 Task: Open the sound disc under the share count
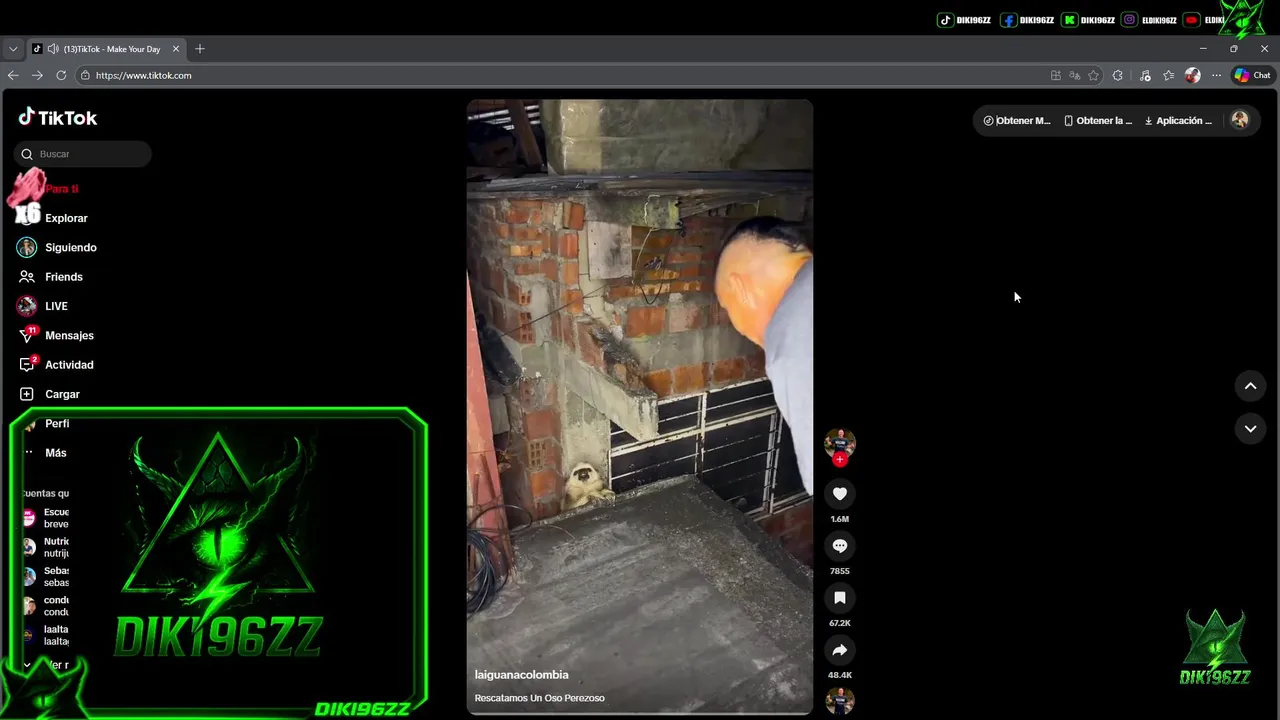click(x=840, y=701)
